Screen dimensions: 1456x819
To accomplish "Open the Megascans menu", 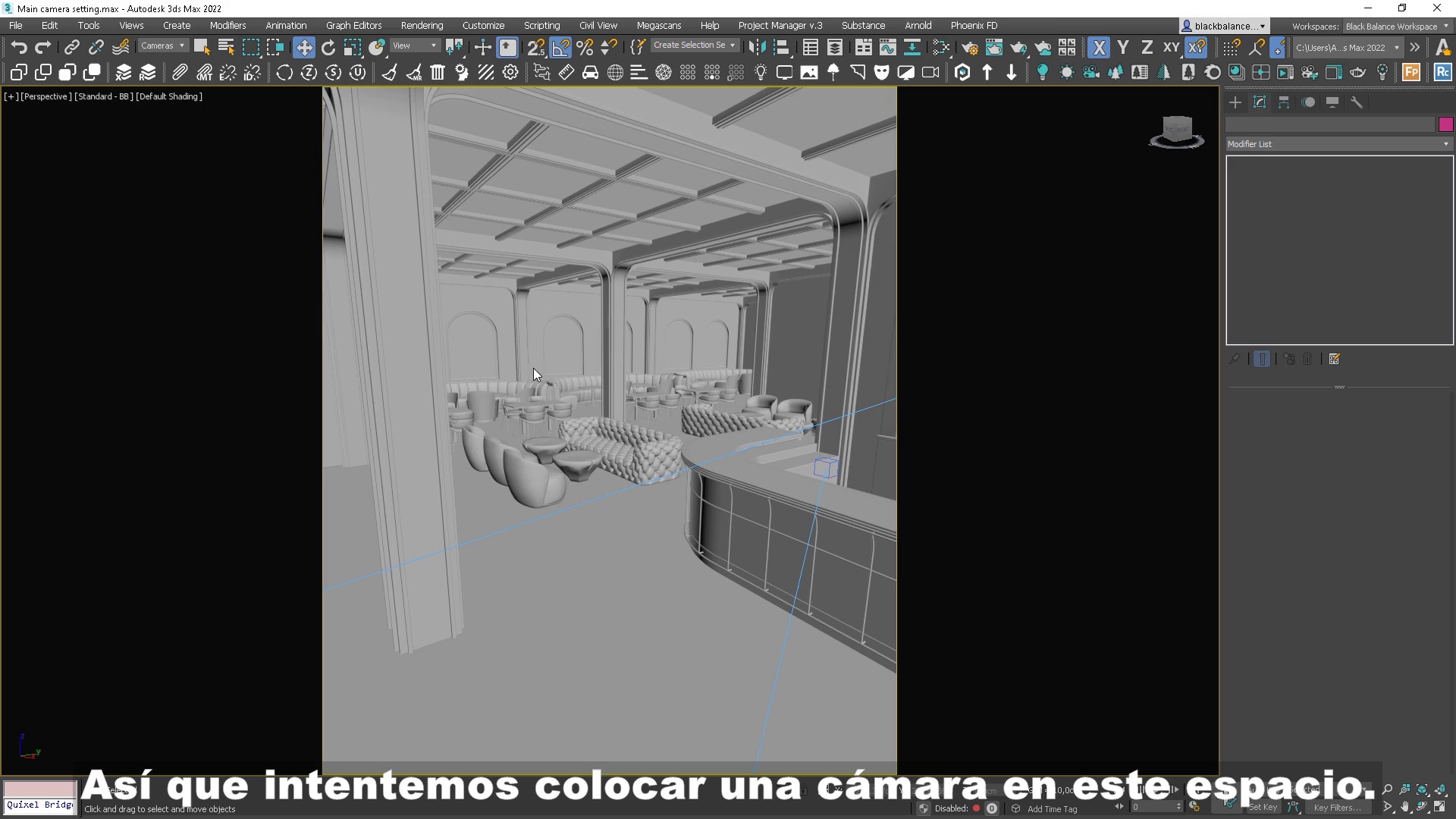I will (659, 25).
